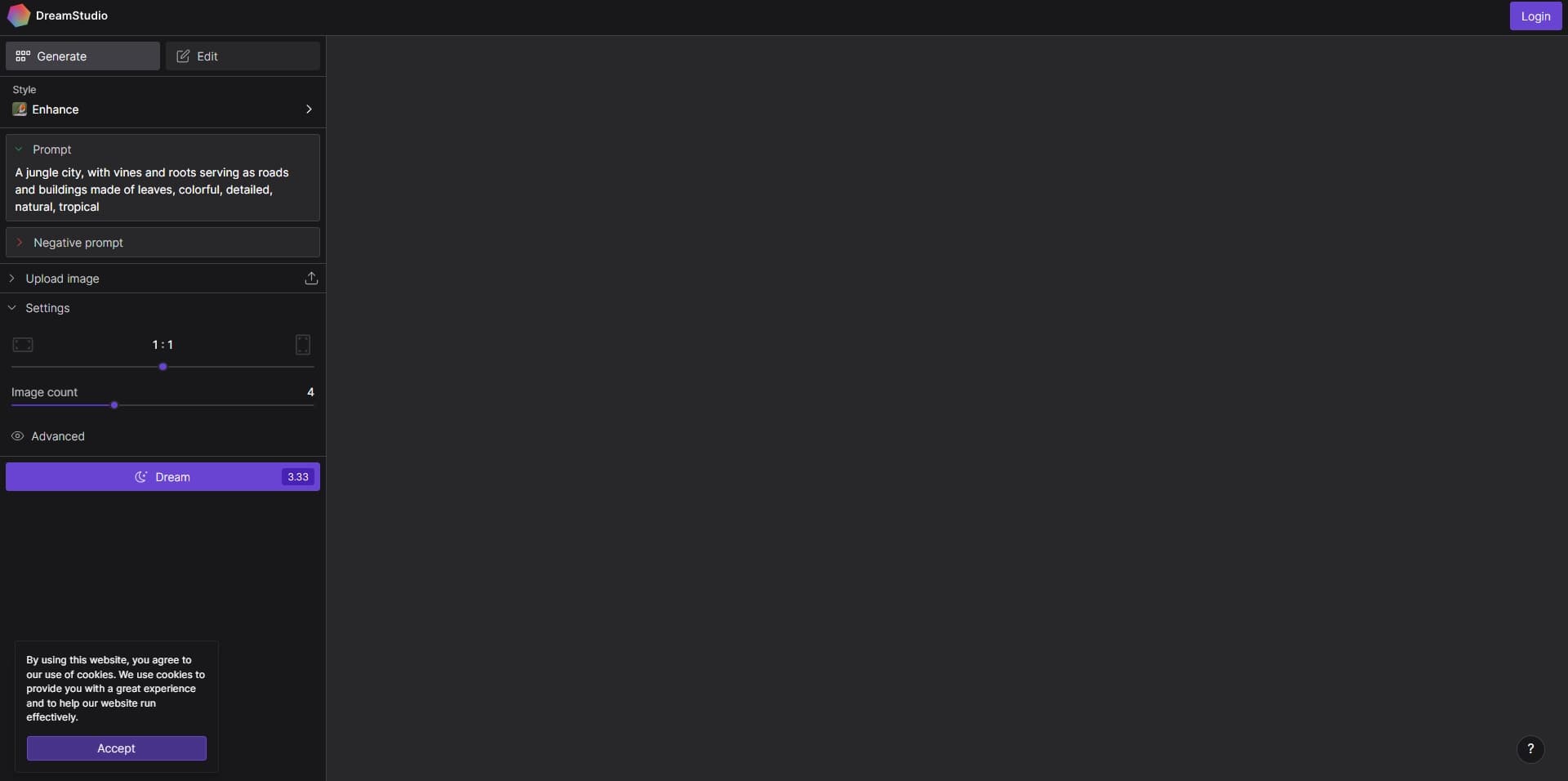1568x781 pixels.
Task: Open the help question mark button
Action: pyautogui.click(x=1530, y=748)
